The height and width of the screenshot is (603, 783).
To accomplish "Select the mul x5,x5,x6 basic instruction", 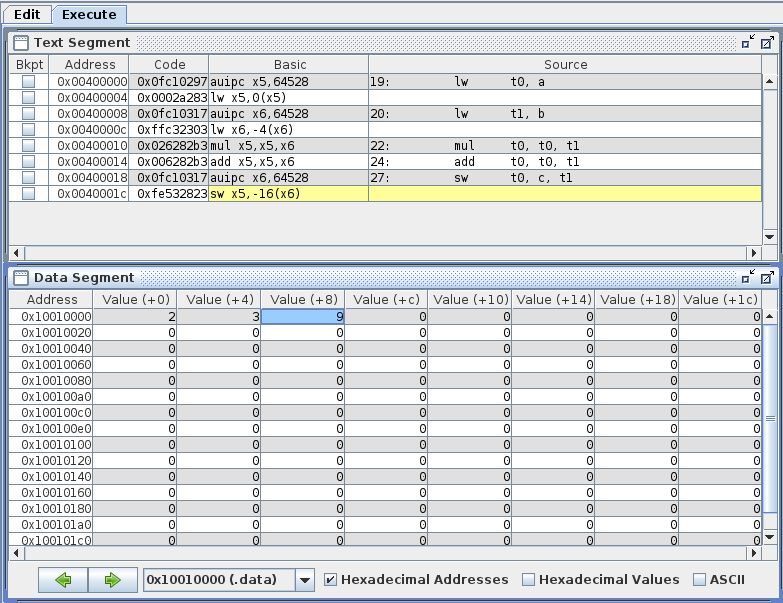I will (x=289, y=146).
